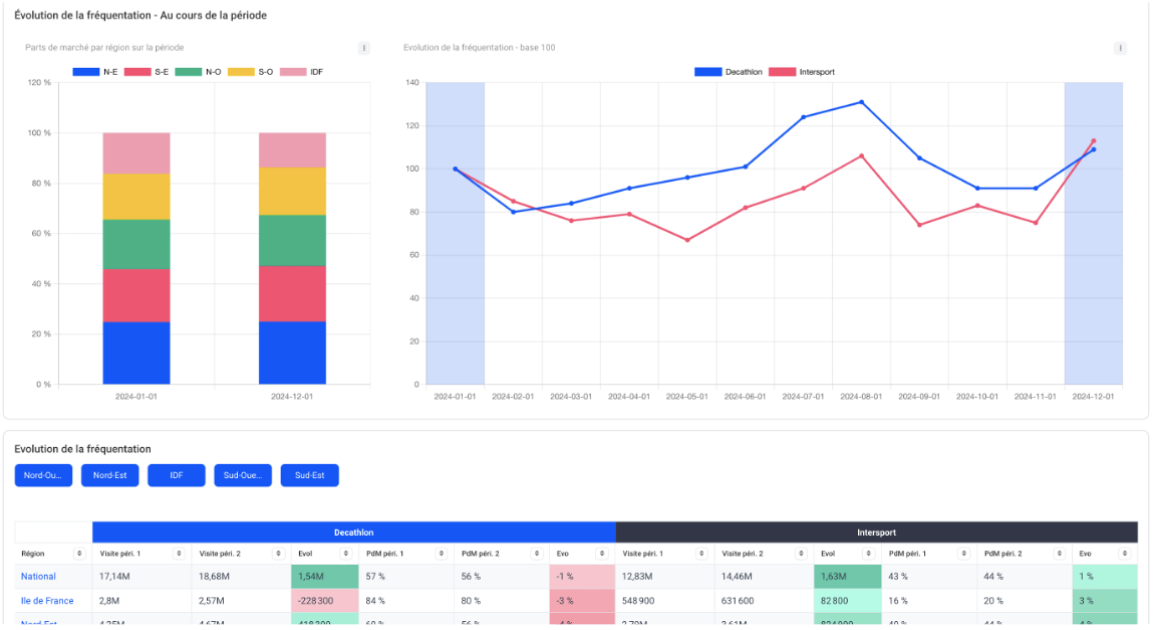The width and height of the screenshot is (1154, 630).
Task: Click the red -3 % evolution cell
Action: coord(582,601)
